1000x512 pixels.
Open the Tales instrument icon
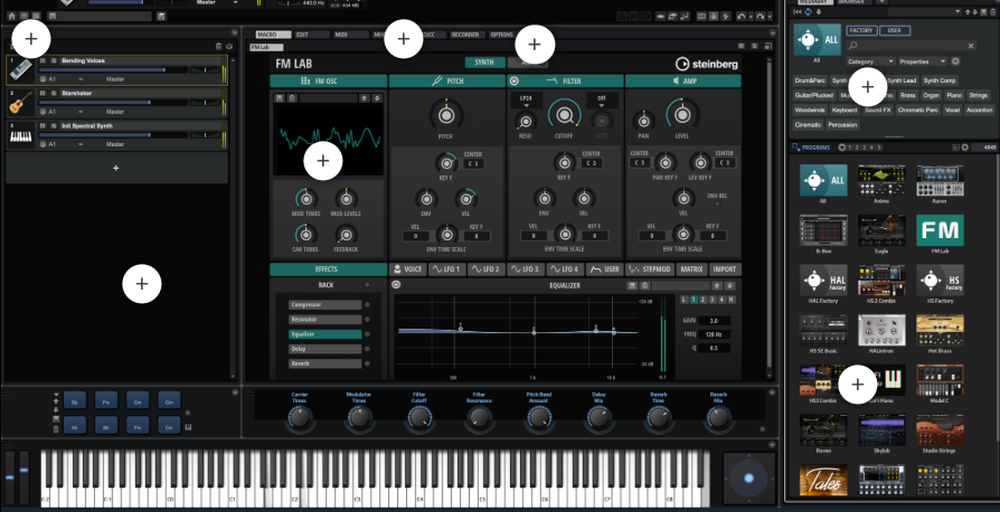[x=823, y=480]
